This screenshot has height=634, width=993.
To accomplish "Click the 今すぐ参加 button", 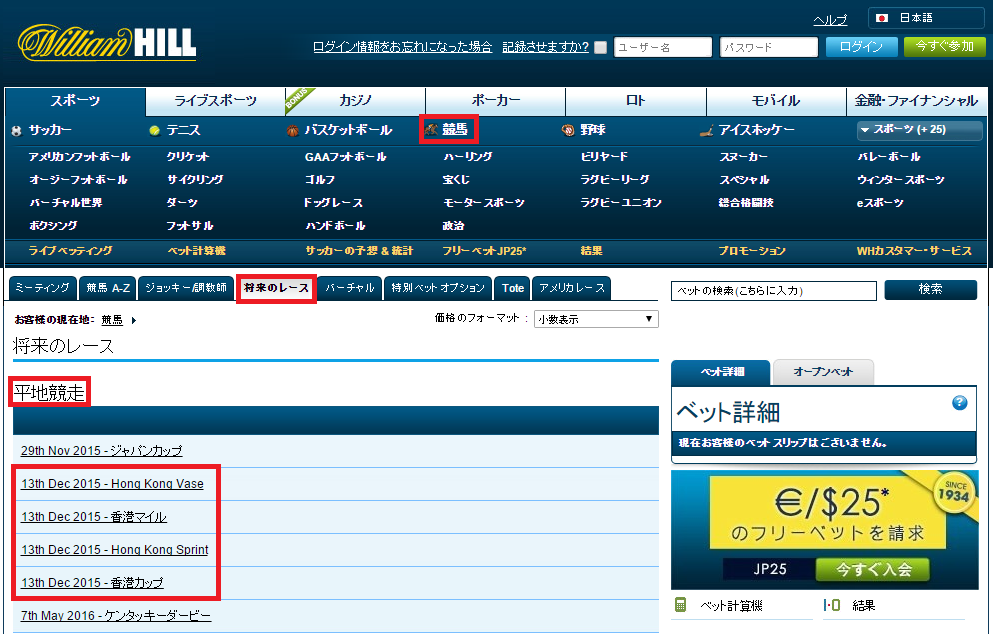I will [x=944, y=47].
